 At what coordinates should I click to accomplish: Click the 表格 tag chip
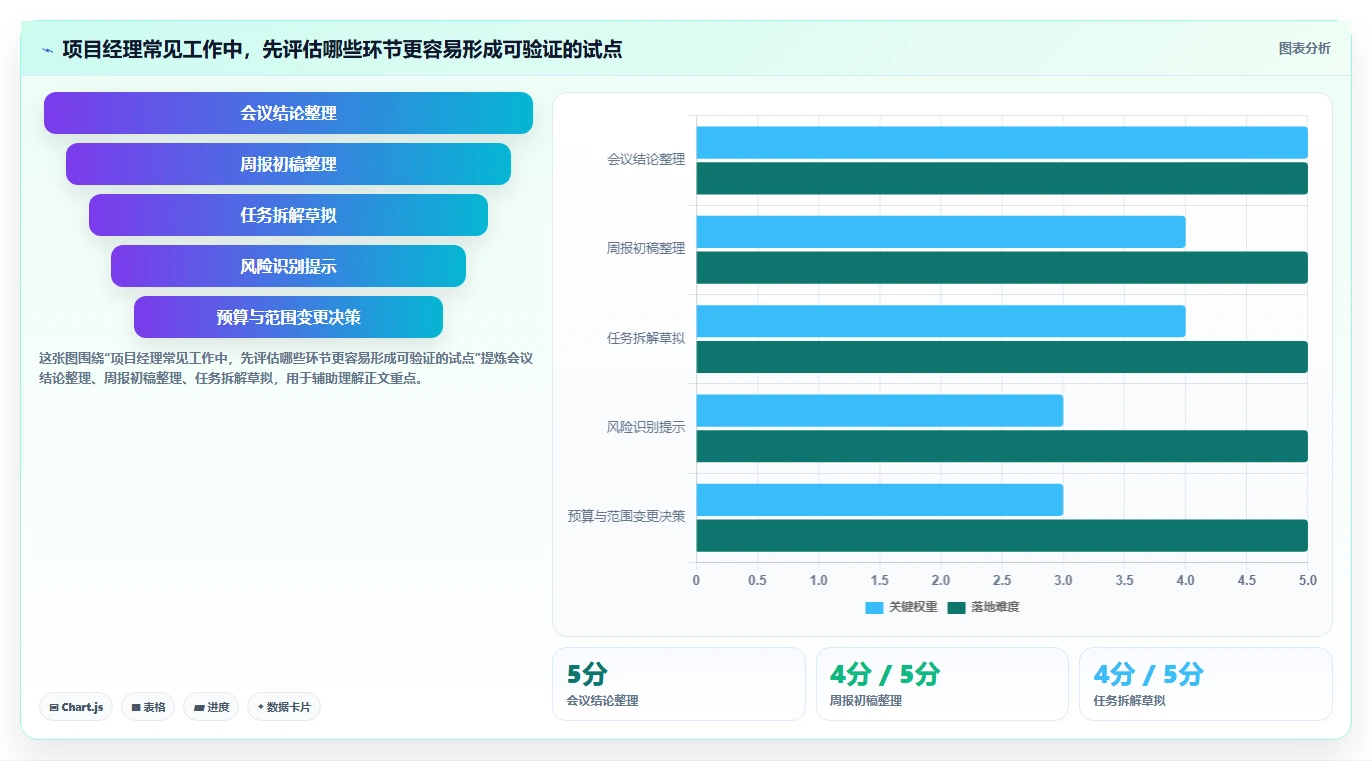click(148, 707)
